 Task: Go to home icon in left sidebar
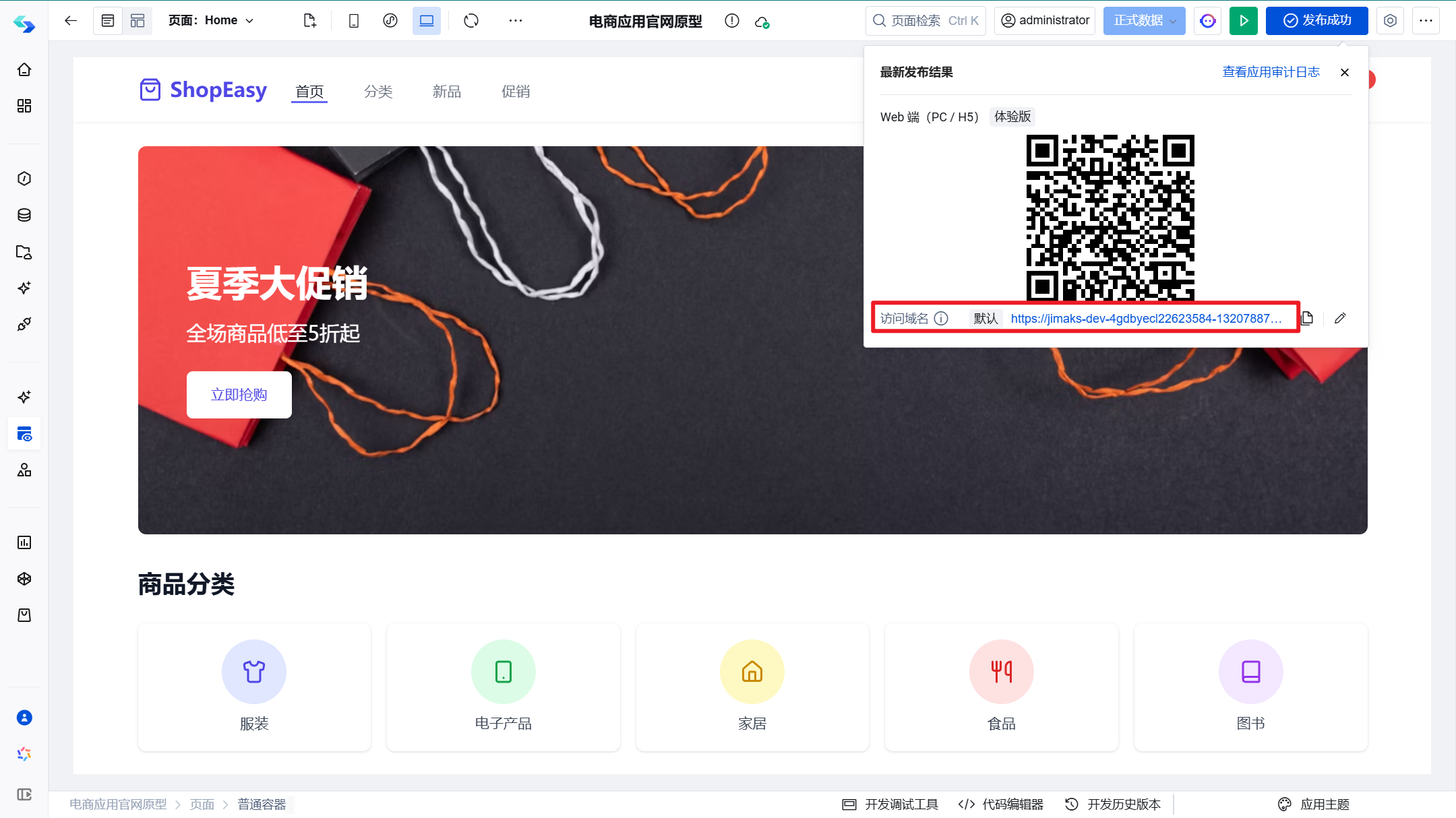coord(24,69)
